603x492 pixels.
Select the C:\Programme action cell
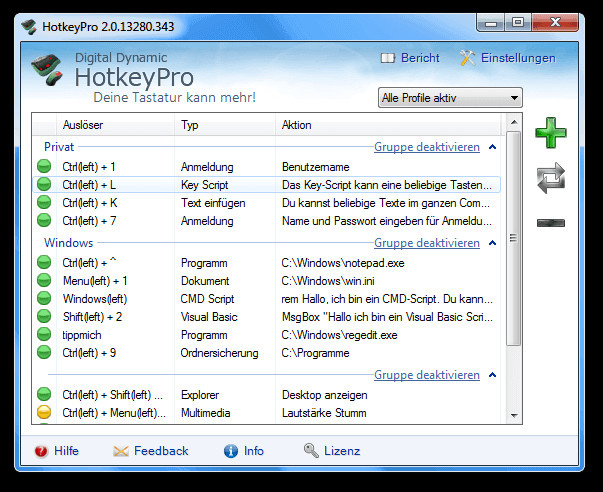(x=315, y=353)
